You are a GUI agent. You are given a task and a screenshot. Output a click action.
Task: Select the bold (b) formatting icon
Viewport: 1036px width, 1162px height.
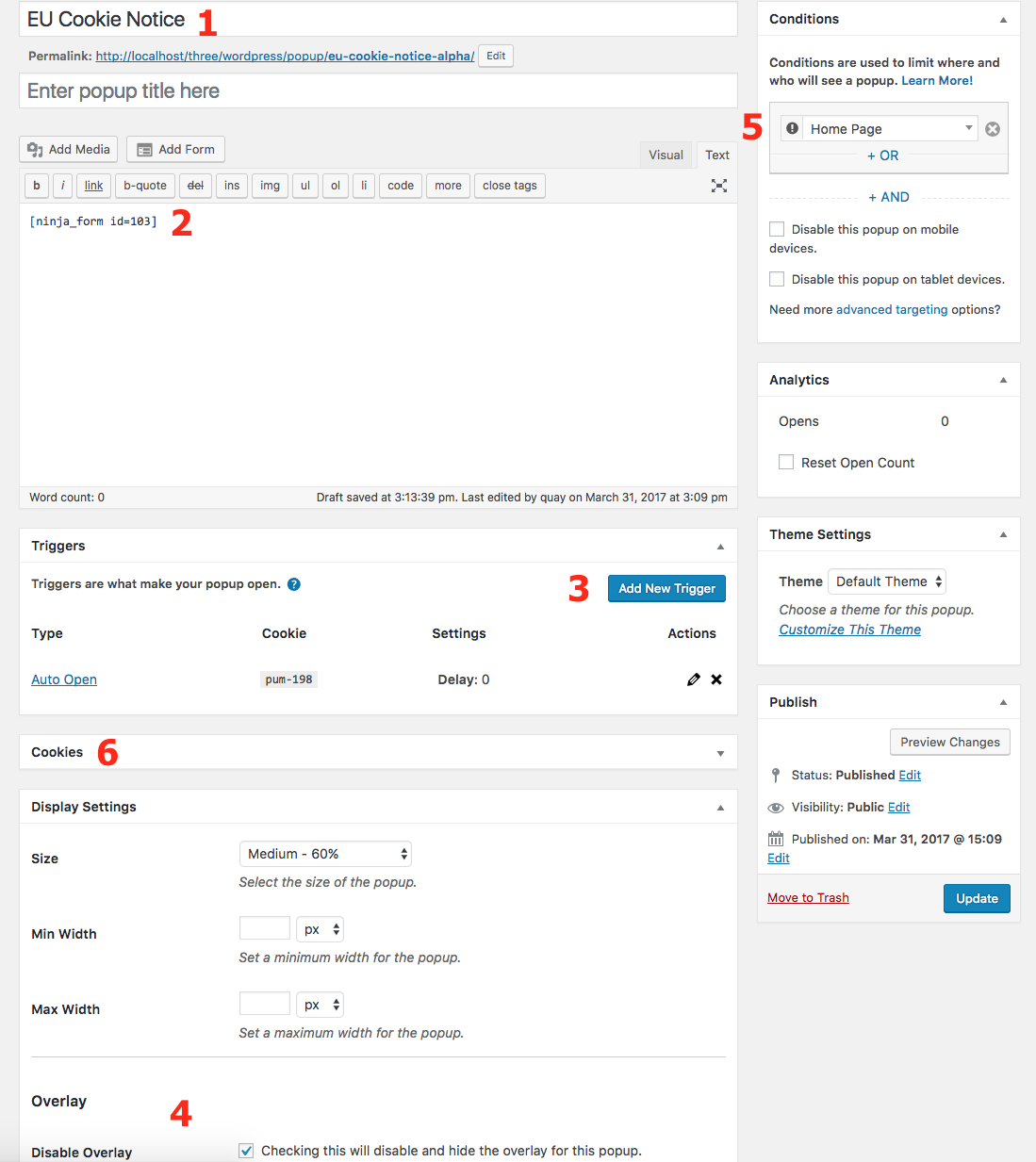pos(36,186)
